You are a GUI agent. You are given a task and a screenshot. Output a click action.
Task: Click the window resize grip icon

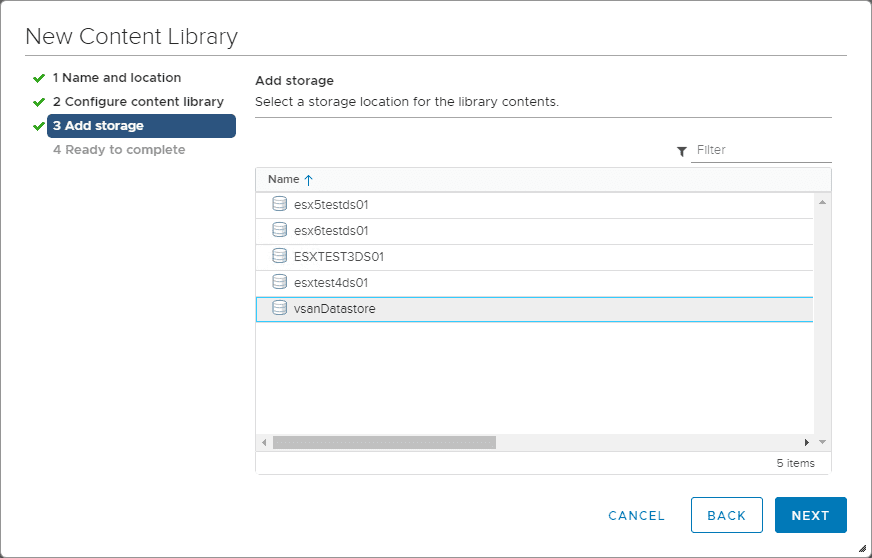click(x=863, y=549)
